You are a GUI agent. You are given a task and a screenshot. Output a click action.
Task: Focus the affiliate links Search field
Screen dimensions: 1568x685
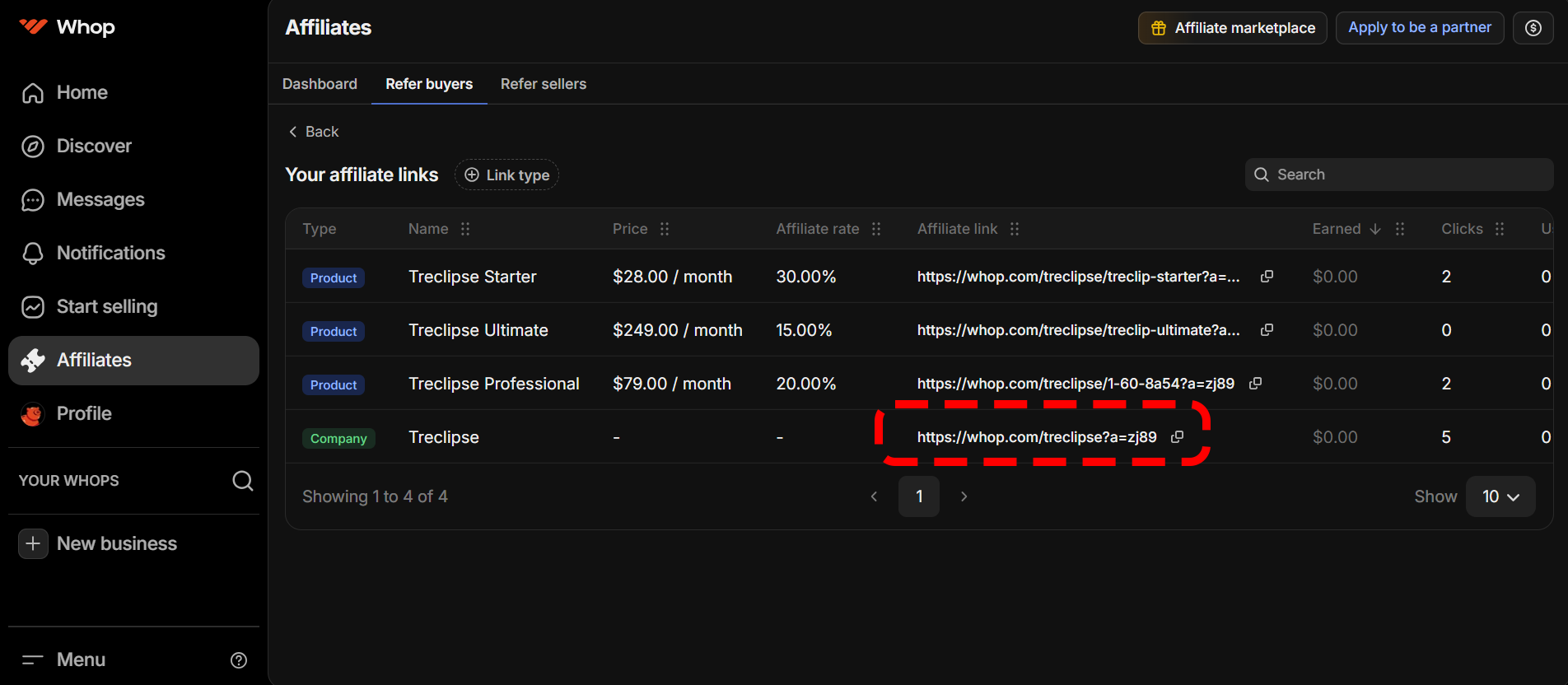pyautogui.click(x=1399, y=175)
